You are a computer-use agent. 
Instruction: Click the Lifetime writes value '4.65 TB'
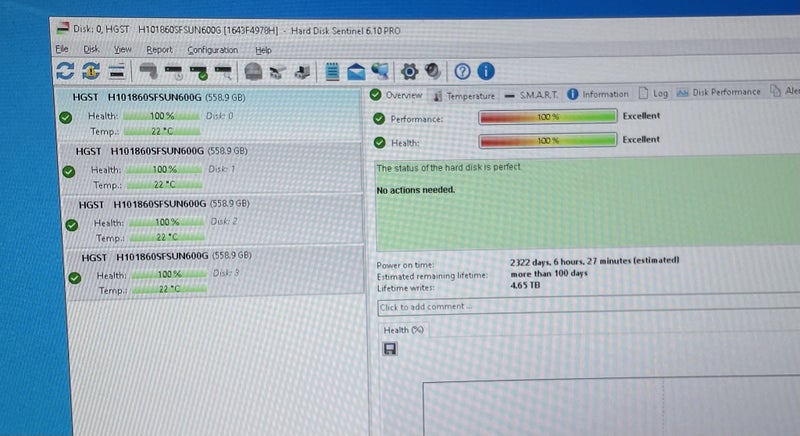pyautogui.click(x=525, y=285)
